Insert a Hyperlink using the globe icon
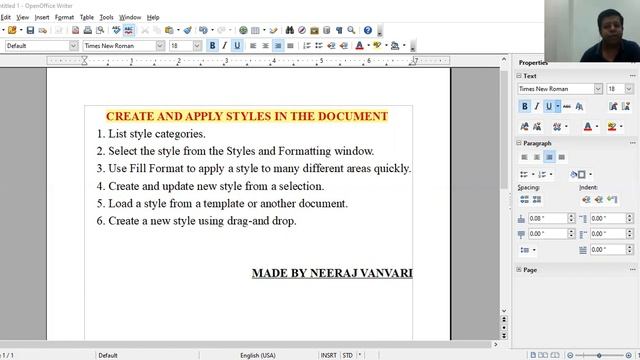Viewport: 640px width, 360px height. (x=243, y=30)
